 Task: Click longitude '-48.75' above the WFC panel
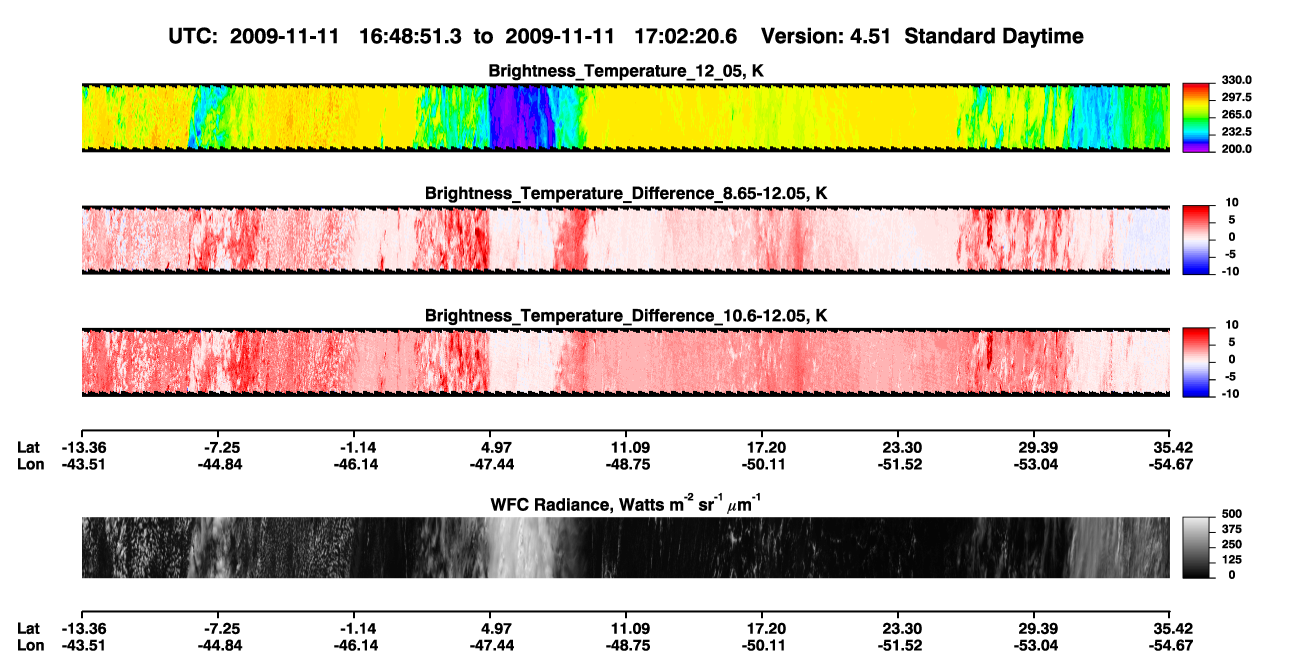coord(625,464)
